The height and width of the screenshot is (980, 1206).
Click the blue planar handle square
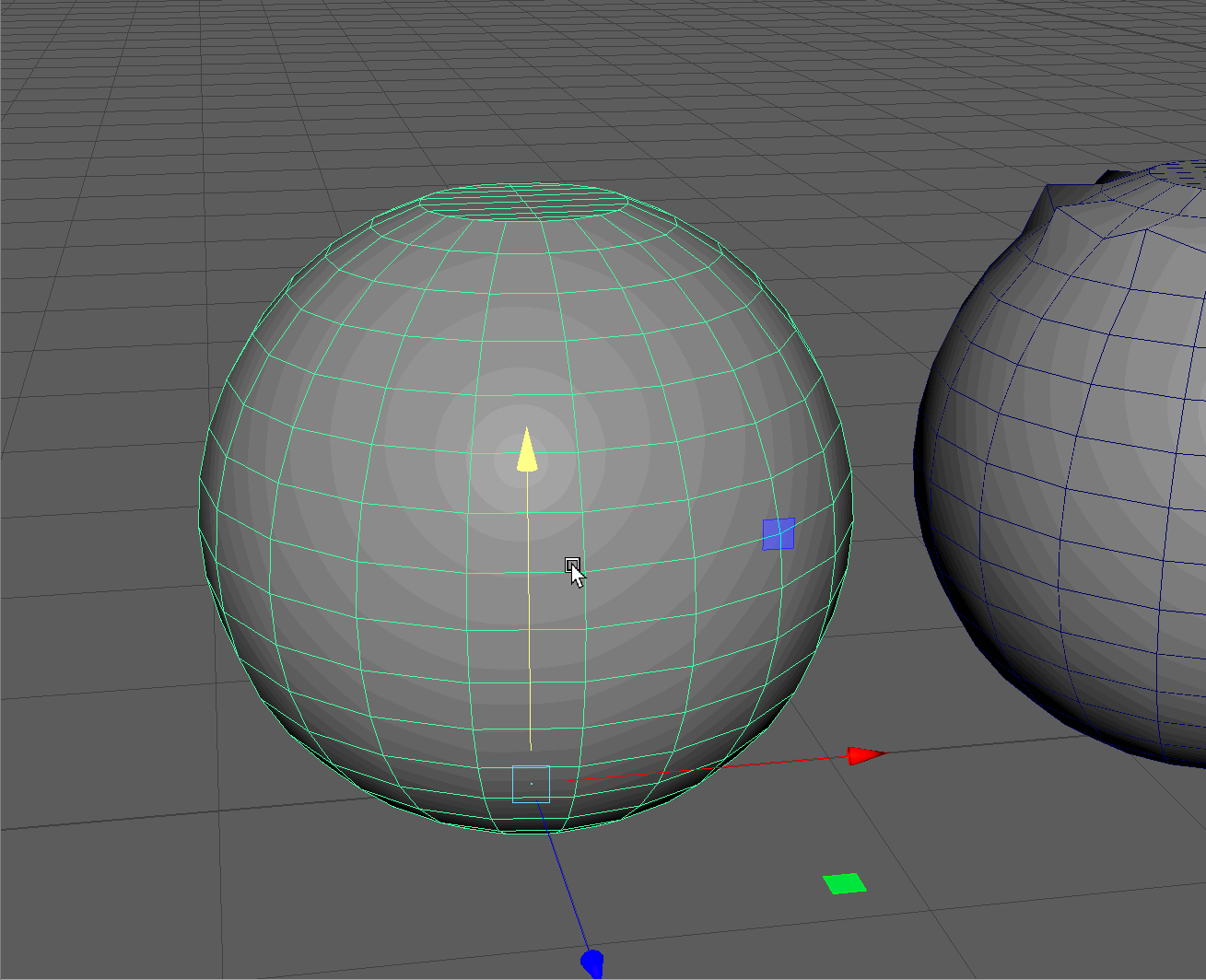(x=779, y=534)
